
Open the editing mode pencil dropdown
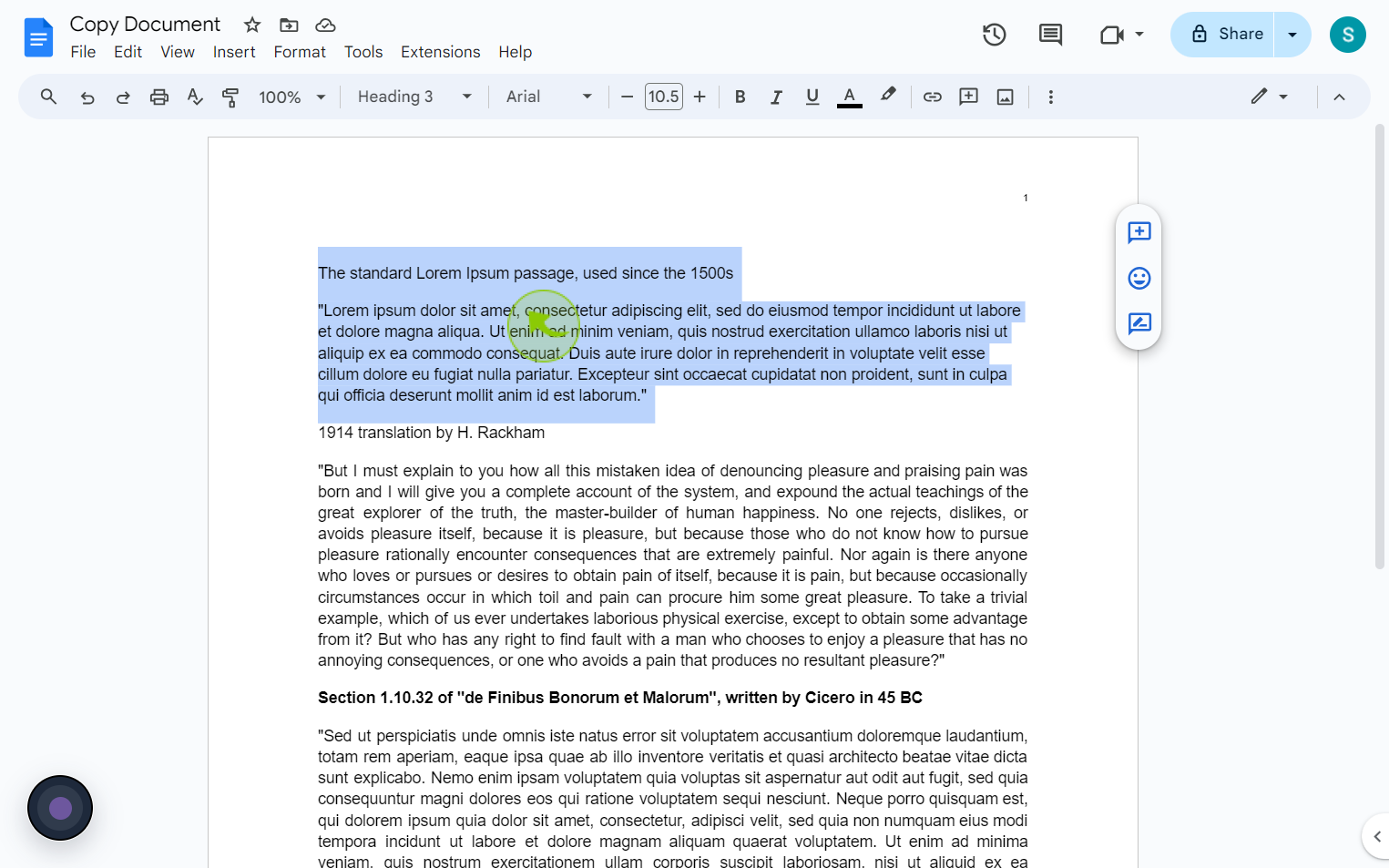[x=1270, y=97]
